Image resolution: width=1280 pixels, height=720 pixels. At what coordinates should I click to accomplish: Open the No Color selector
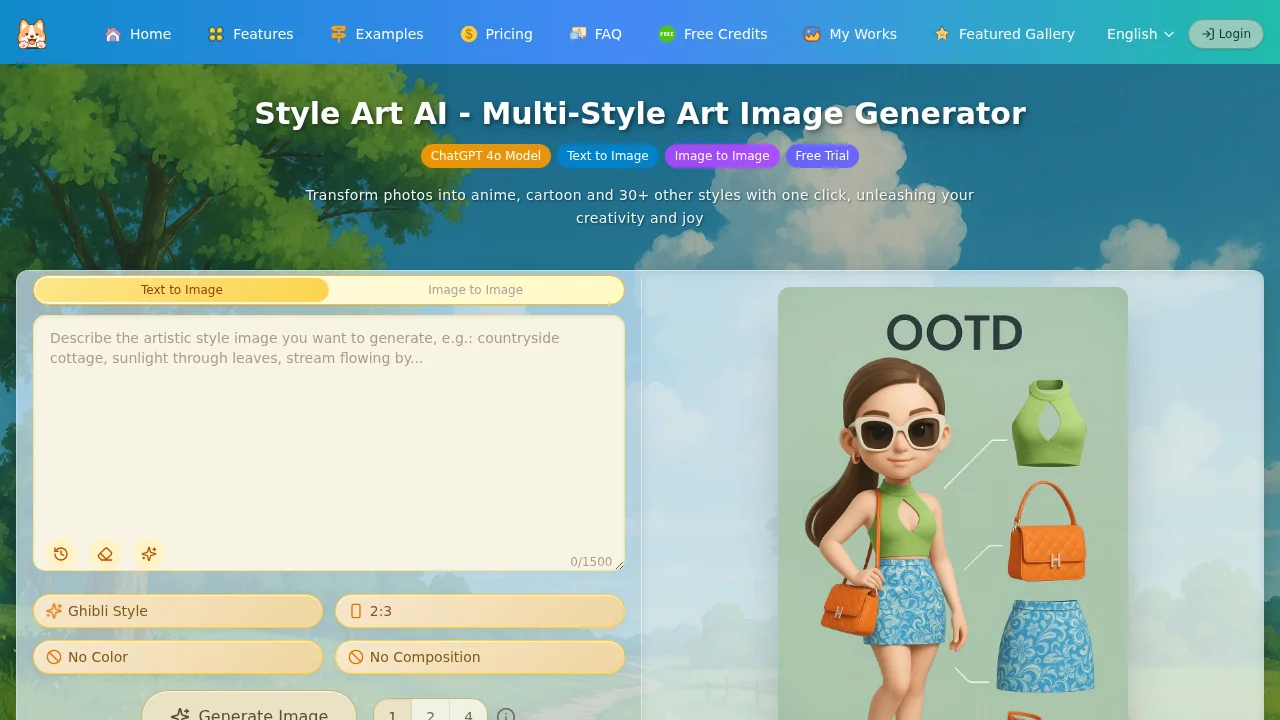178,657
